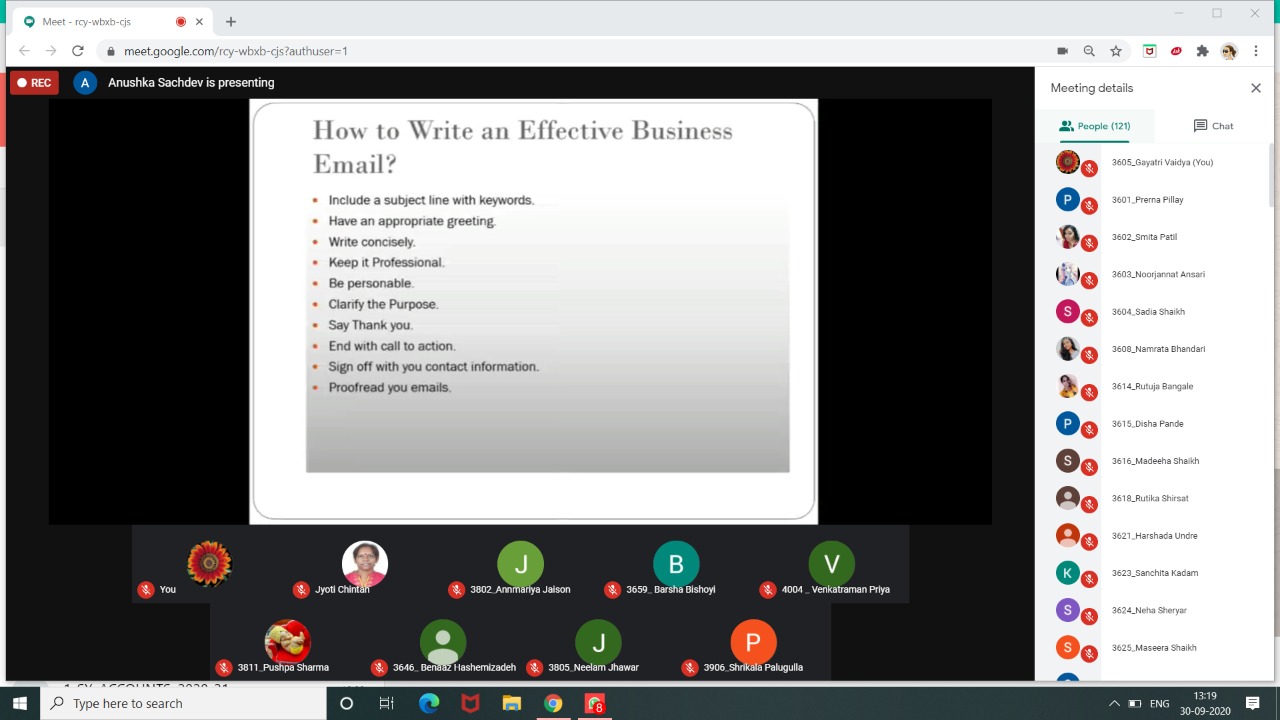The width and height of the screenshot is (1280, 720).
Task: Close the Meeting details panel
Action: [x=1255, y=87]
